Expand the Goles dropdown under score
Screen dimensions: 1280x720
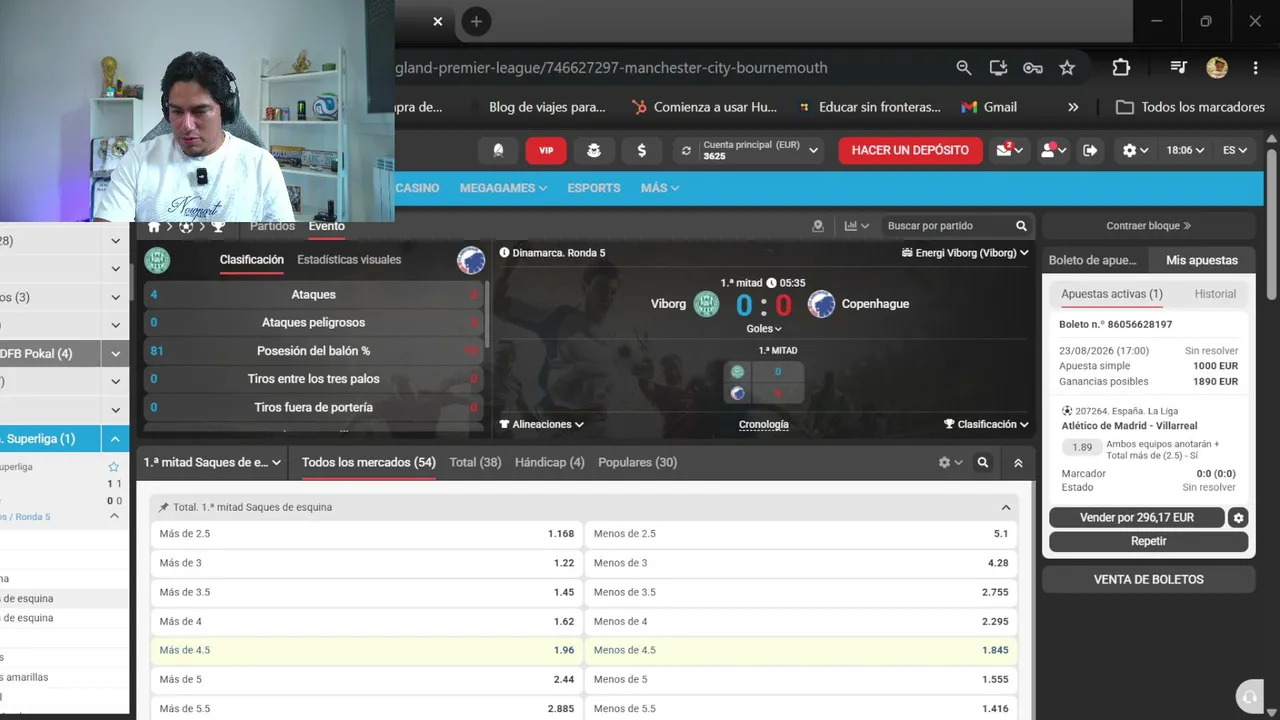[x=764, y=329]
